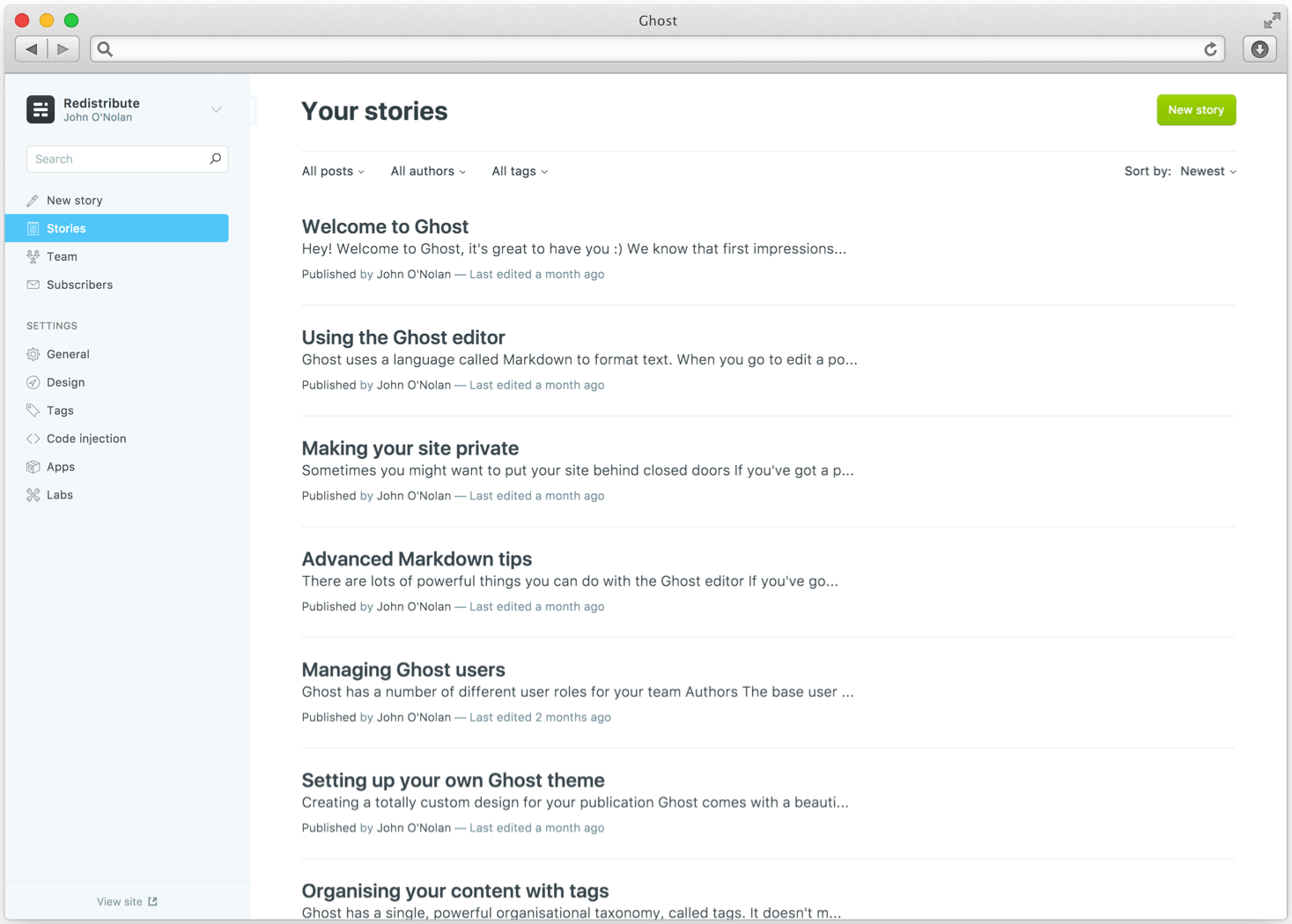Screen dimensions: 1292x924
Task: Click the search magnifier icon in sidebar
Action: pos(215,159)
